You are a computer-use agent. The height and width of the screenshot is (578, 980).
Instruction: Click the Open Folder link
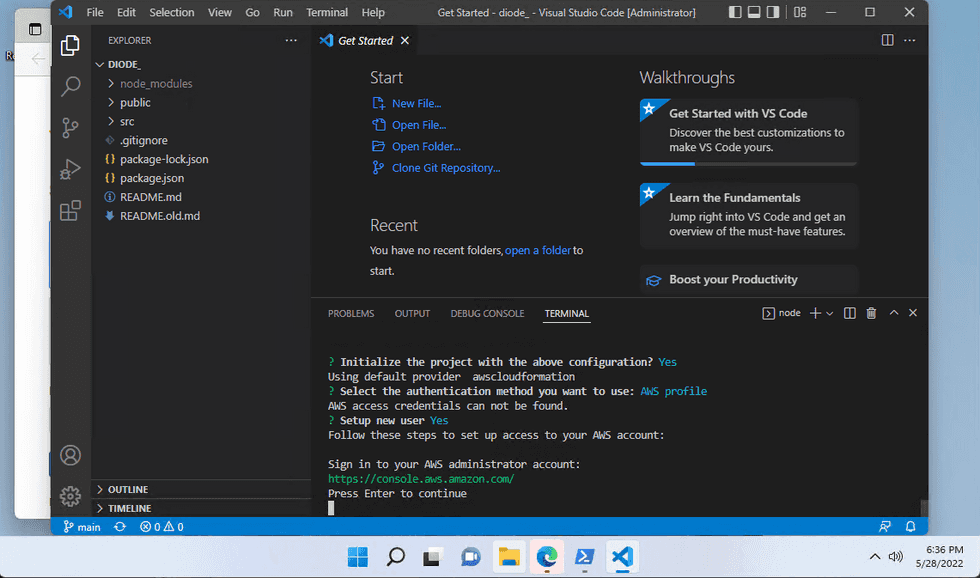[426, 146]
